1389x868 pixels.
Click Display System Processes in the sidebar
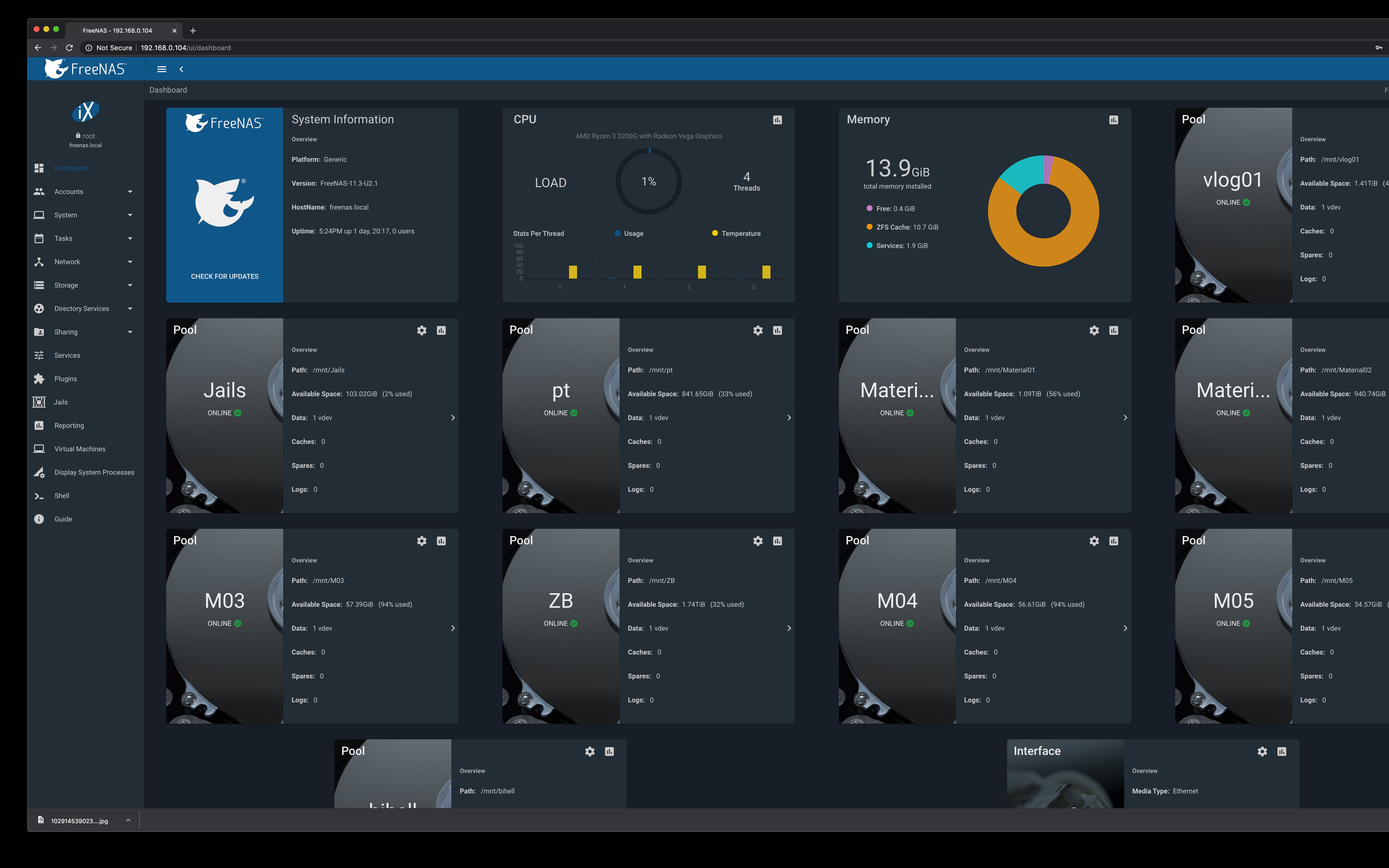click(94, 472)
